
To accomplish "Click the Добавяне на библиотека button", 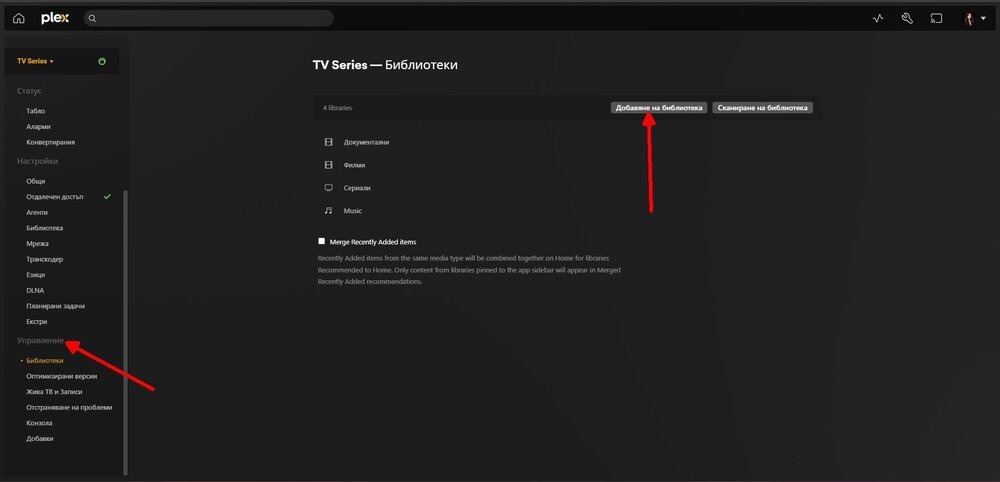I will coord(659,108).
